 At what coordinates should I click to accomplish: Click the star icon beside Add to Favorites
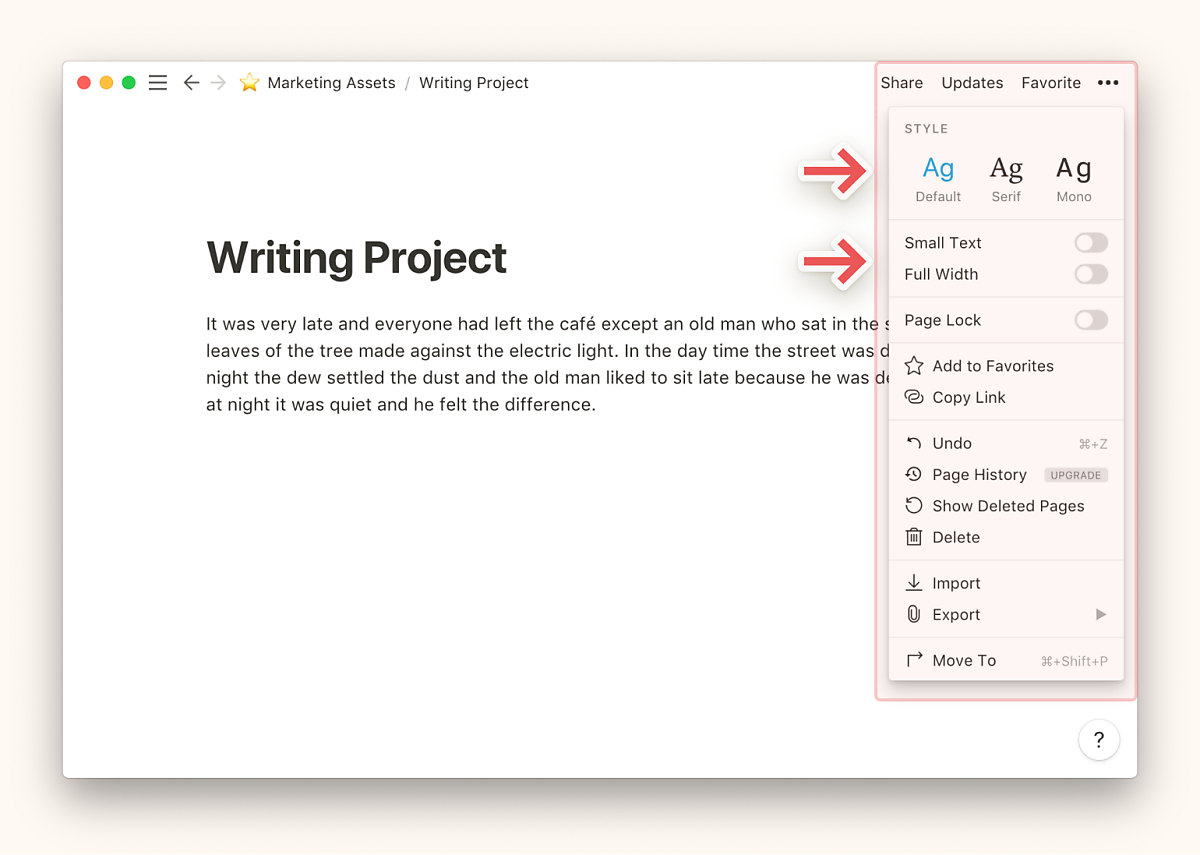click(914, 366)
